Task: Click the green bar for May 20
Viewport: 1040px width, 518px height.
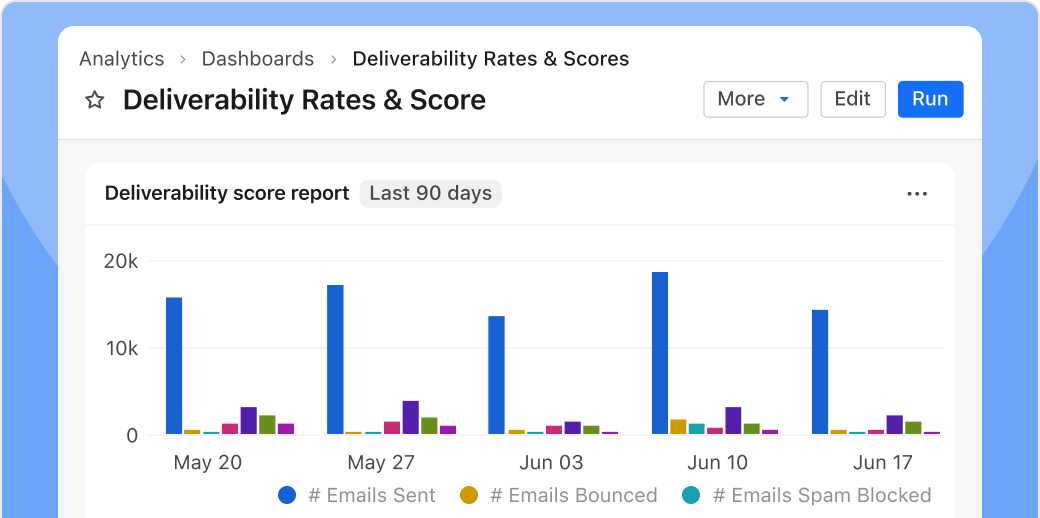Action: point(267,425)
